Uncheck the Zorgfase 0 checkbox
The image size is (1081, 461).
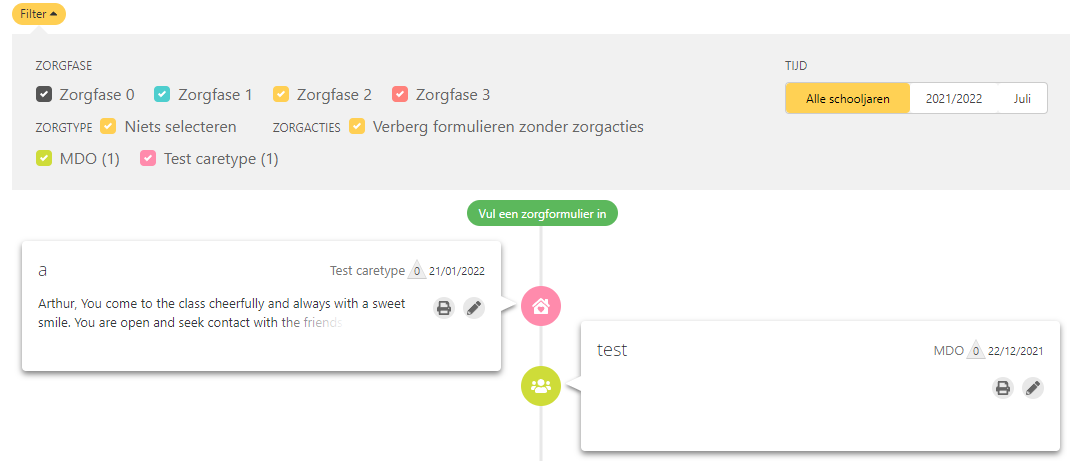pyautogui.click(x=44, y=94)
